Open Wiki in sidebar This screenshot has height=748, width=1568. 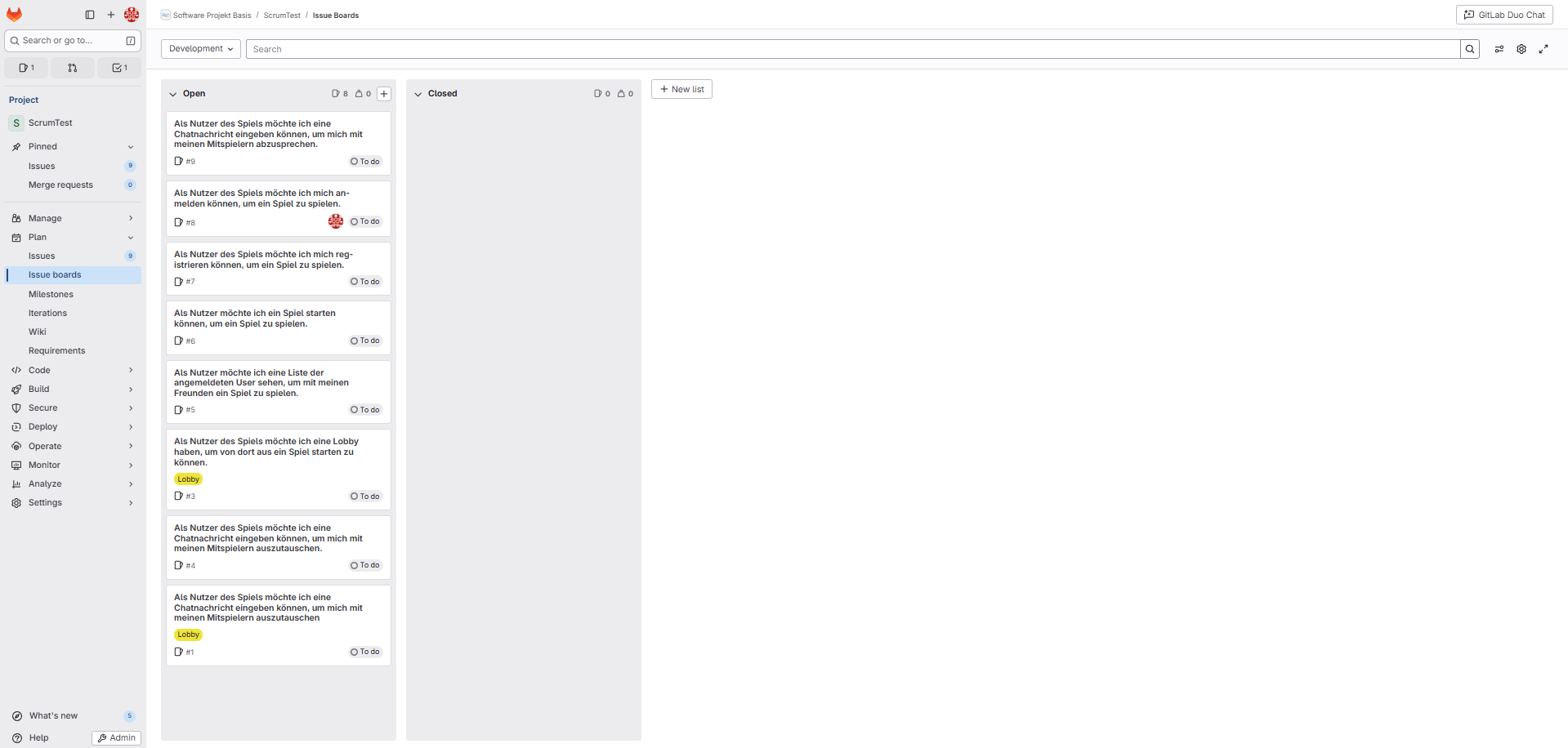click(38, 332)
